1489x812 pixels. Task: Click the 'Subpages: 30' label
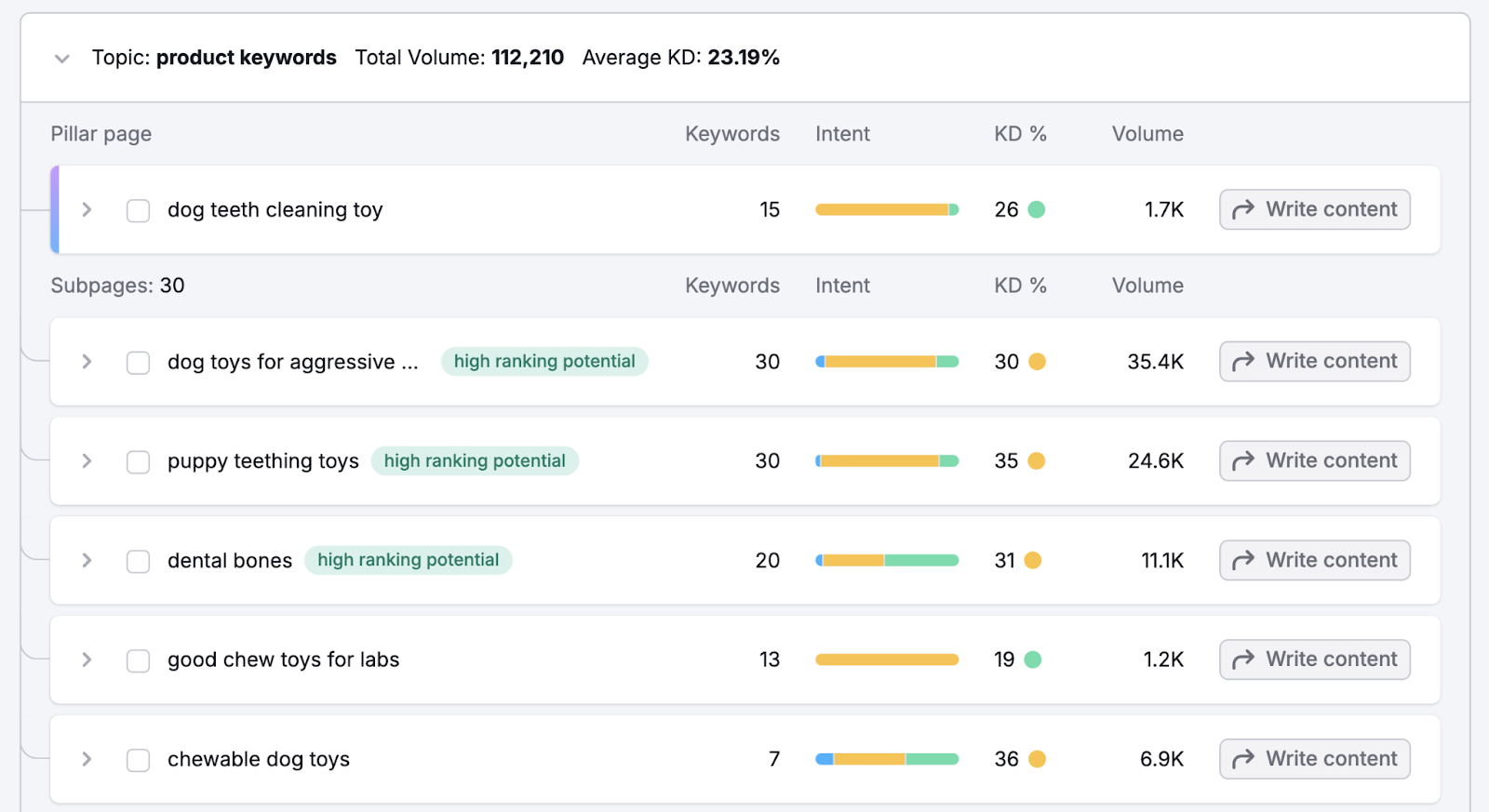[118, 286]
